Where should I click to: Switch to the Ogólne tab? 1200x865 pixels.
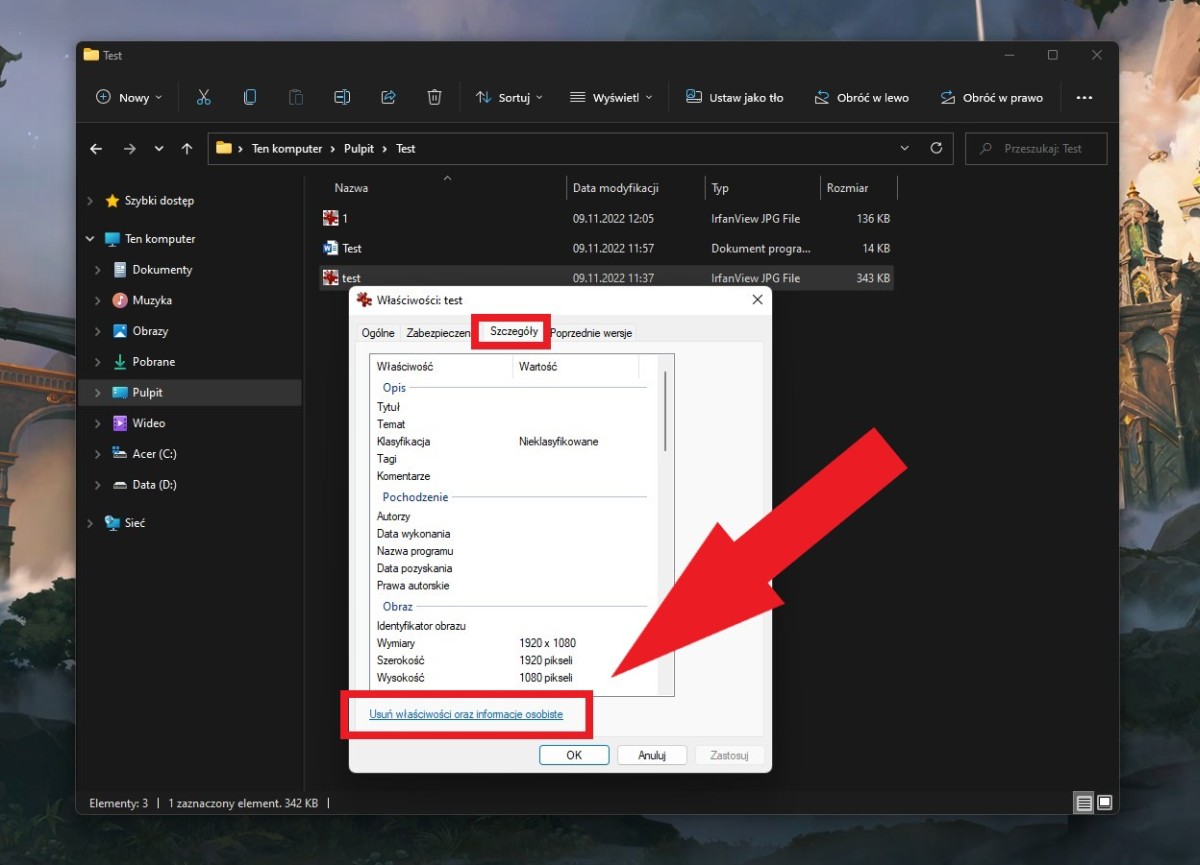click(378, 333)
